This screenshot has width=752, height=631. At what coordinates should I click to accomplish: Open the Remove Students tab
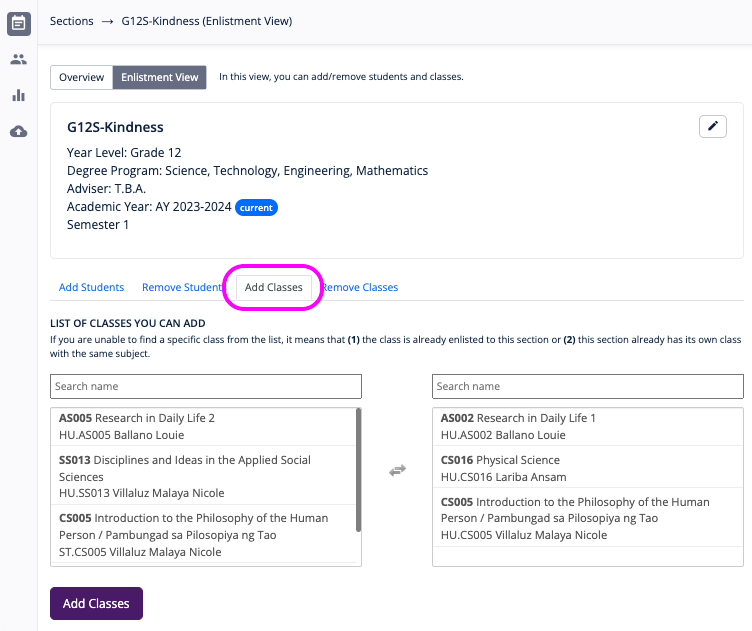coord(181,287)
